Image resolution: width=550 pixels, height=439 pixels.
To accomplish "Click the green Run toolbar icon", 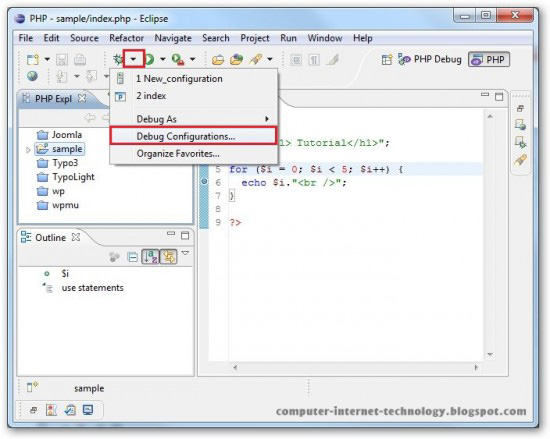I will point(150,59).
